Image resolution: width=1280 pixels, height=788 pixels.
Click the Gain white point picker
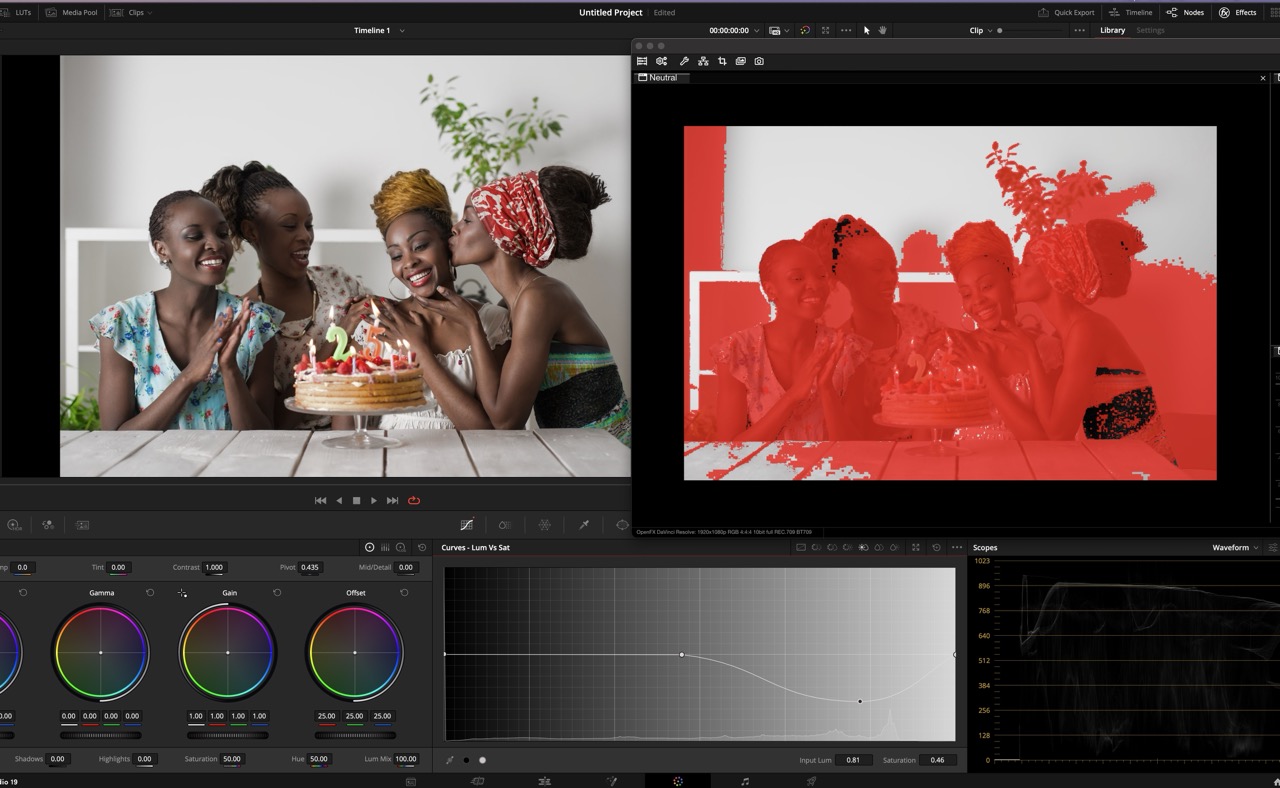pos(182,593)
